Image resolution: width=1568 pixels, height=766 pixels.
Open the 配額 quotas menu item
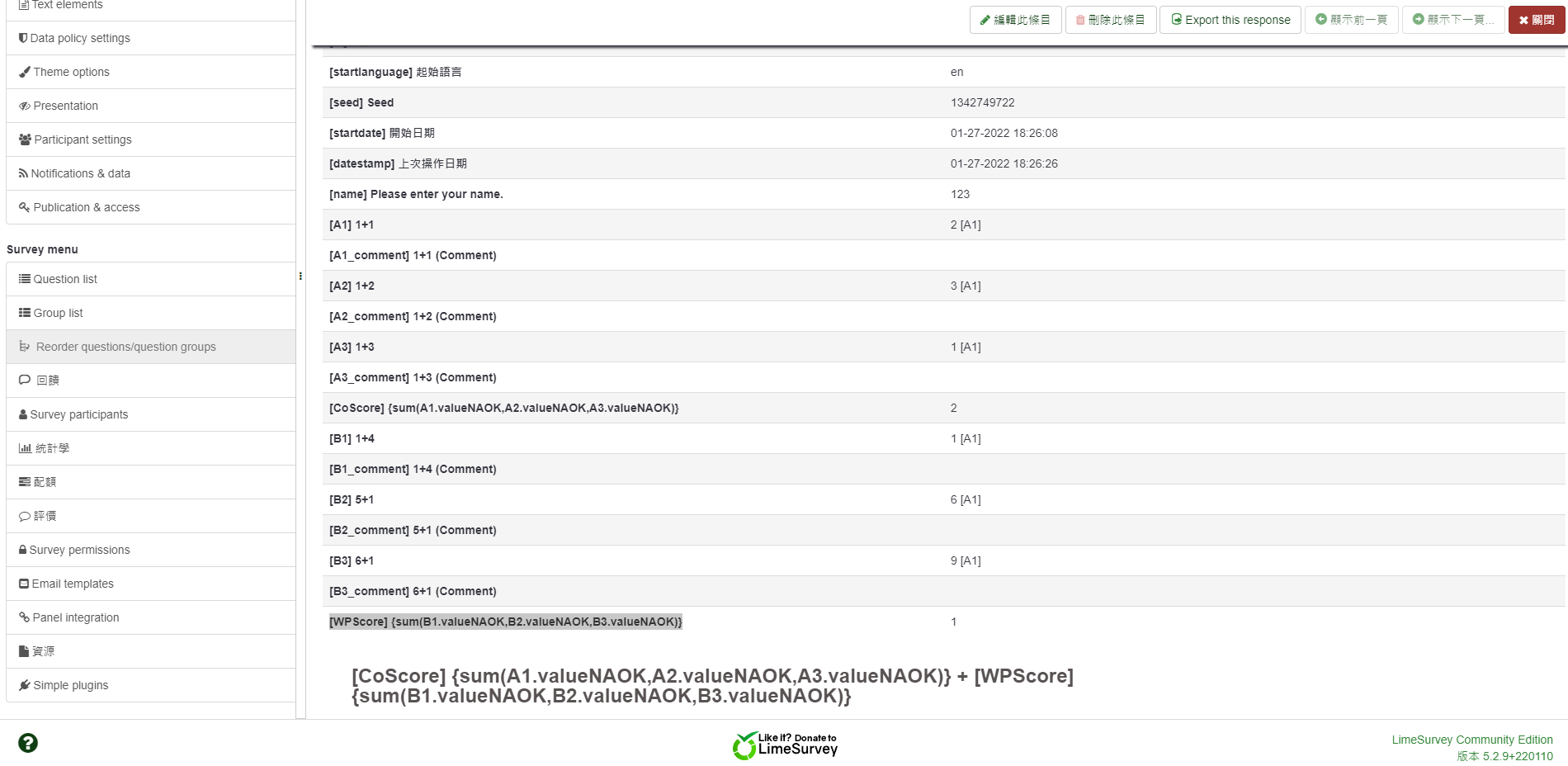point(150,482)
